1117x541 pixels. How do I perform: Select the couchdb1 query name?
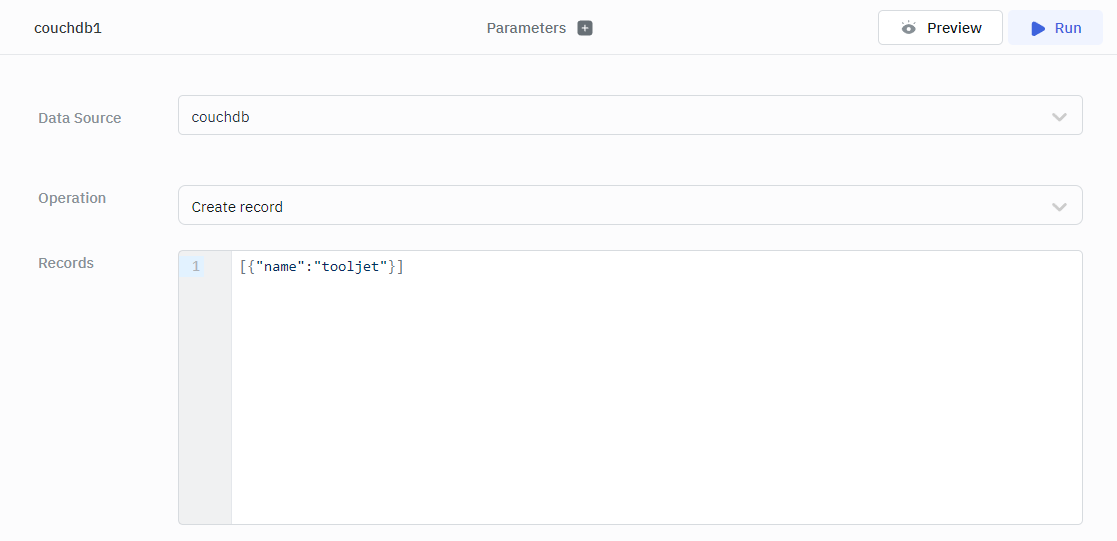click(68, 28)
